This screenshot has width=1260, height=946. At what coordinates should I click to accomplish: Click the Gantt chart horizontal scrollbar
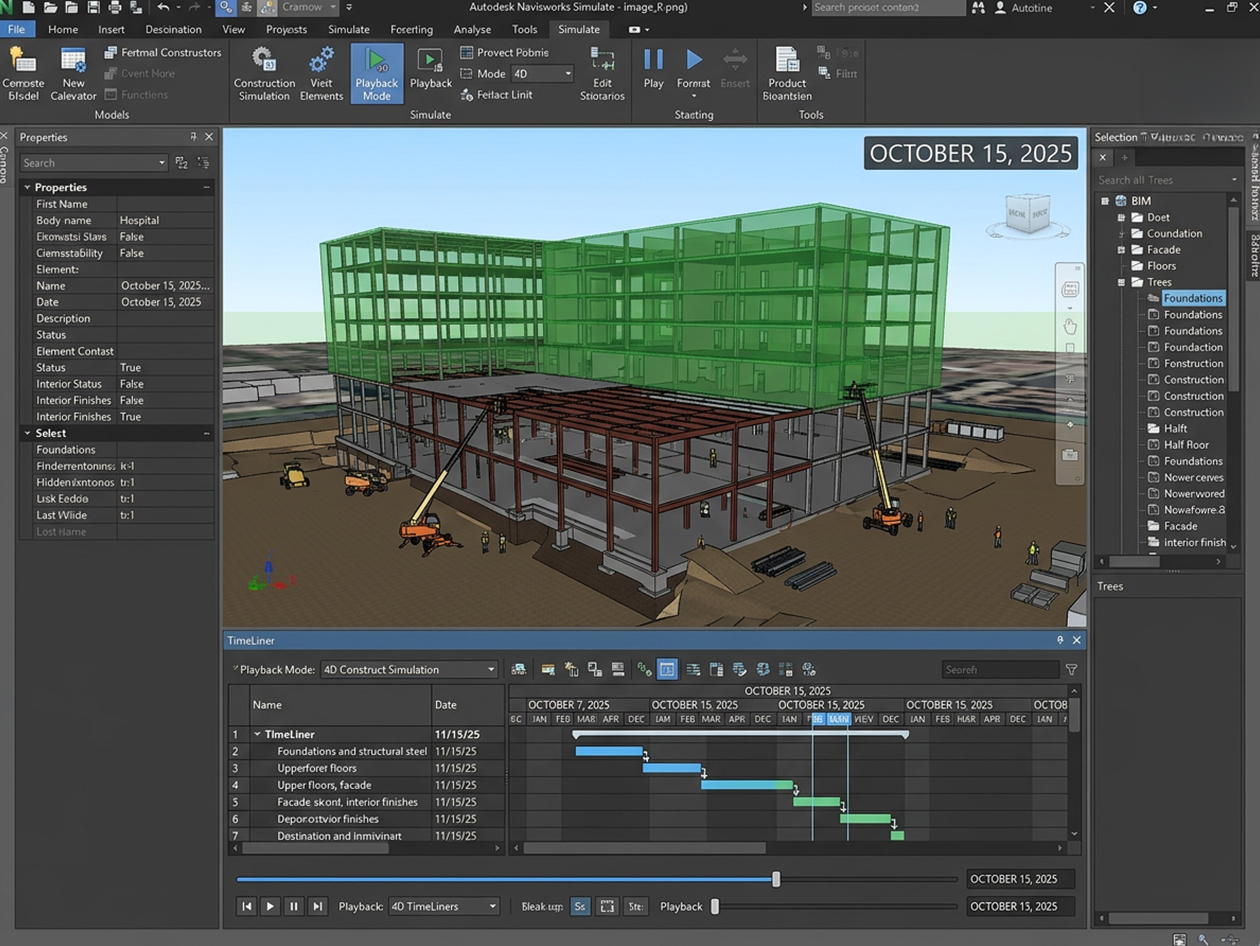pyautogui.click(x=645, y=848)
